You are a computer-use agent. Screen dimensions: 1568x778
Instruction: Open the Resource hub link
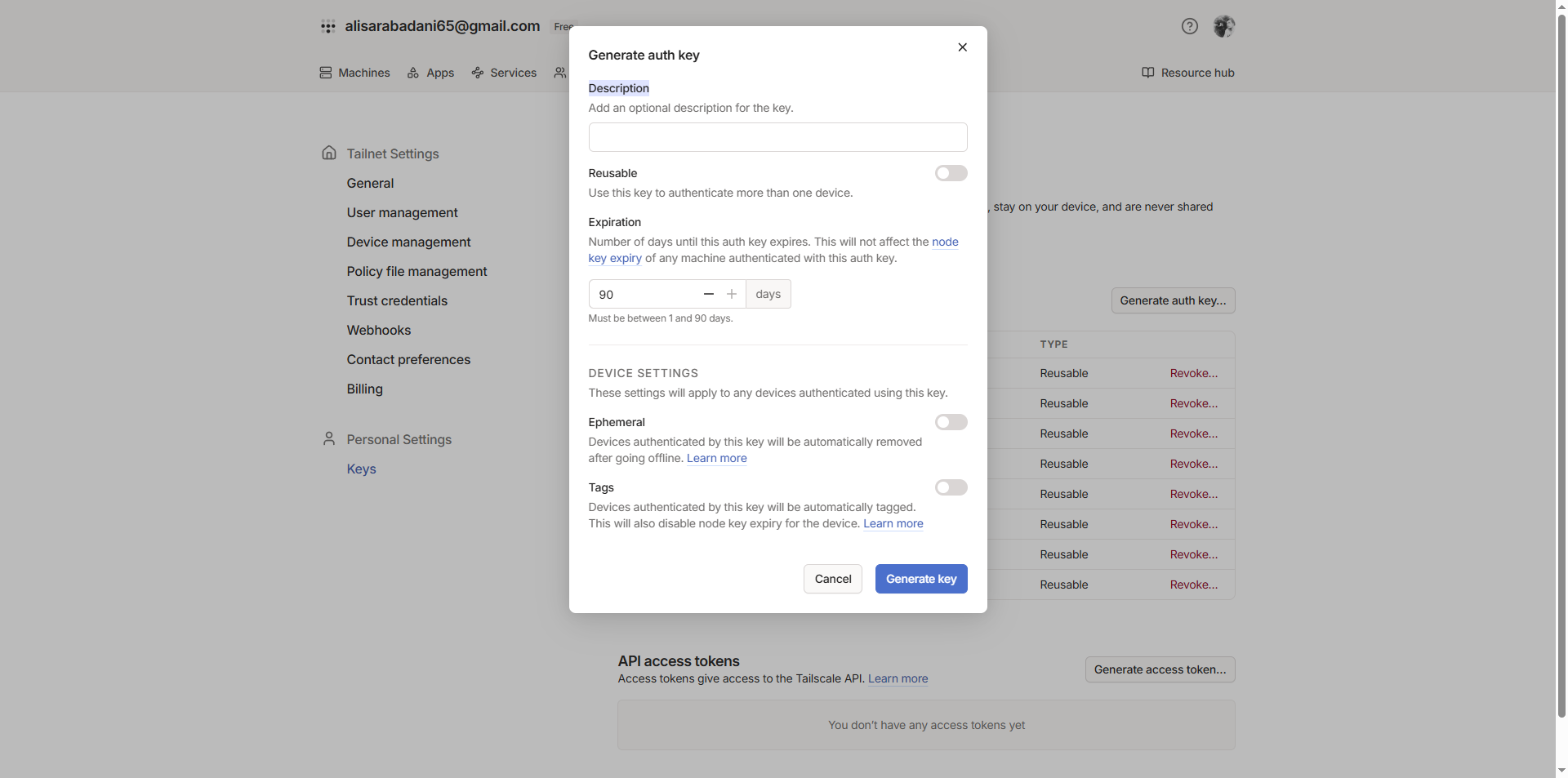click(x=1188, y=73)
